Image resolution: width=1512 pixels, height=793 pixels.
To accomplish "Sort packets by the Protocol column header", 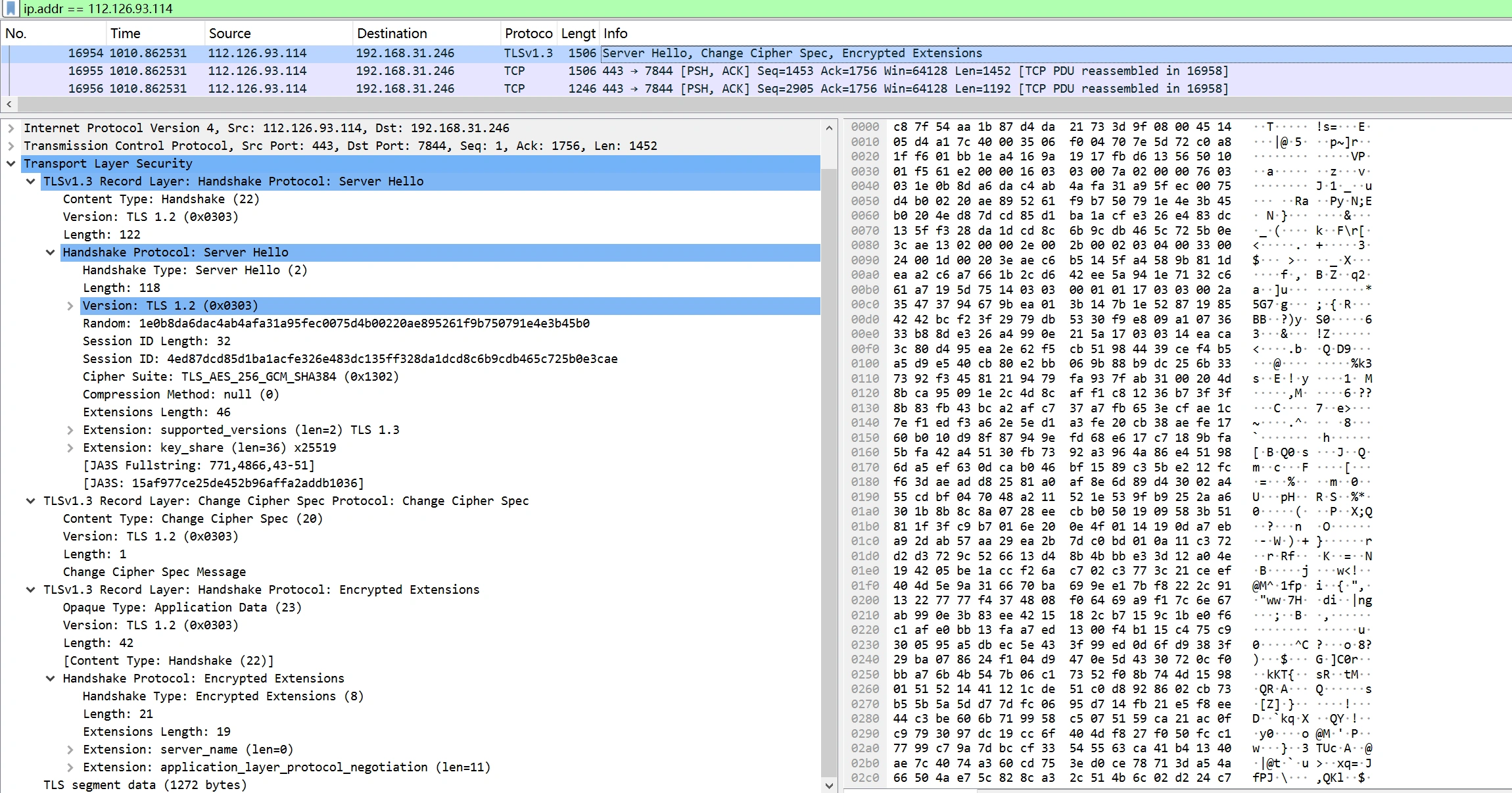I will point(527,34).
